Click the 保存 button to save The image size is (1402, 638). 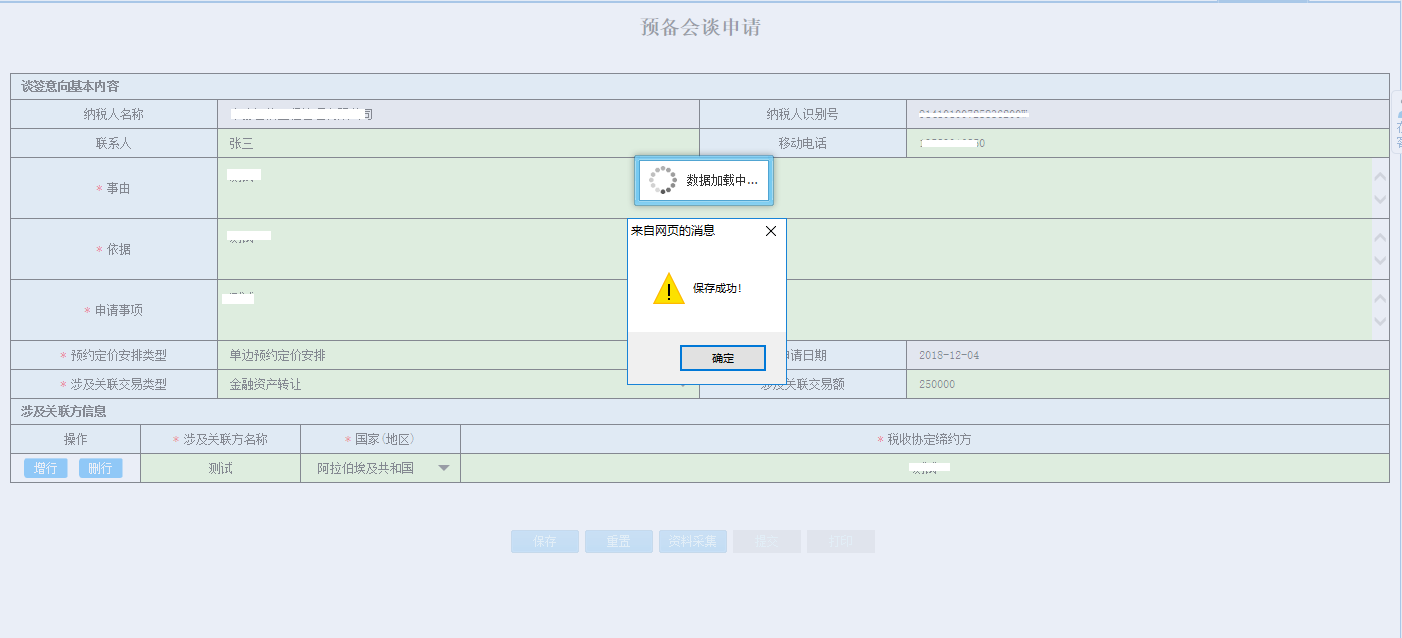[x=544, y=541]
